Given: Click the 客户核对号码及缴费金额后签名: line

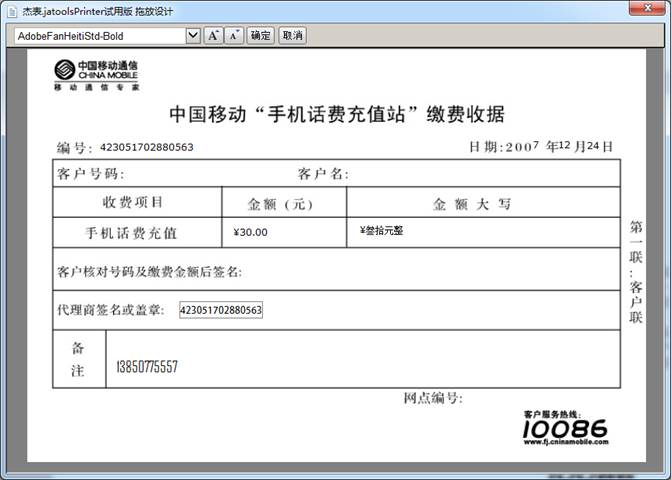Looking at the screenshot, I should [x=149, y=272].
